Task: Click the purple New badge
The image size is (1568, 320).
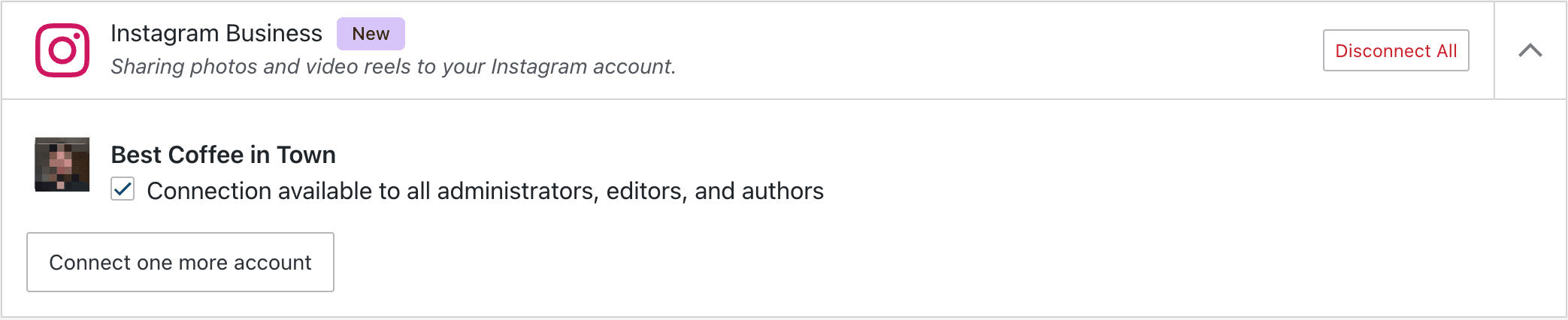Action: [371, 34]
